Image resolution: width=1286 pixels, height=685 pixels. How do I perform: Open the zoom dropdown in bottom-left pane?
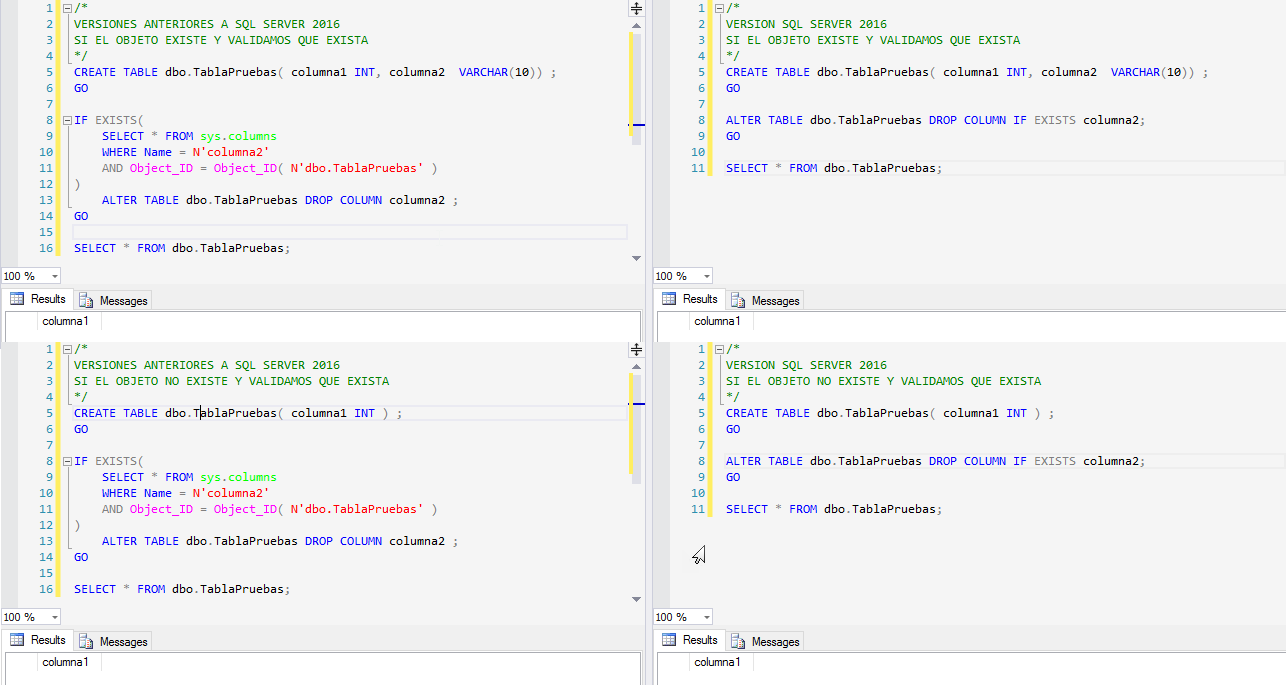click(52, 616)
